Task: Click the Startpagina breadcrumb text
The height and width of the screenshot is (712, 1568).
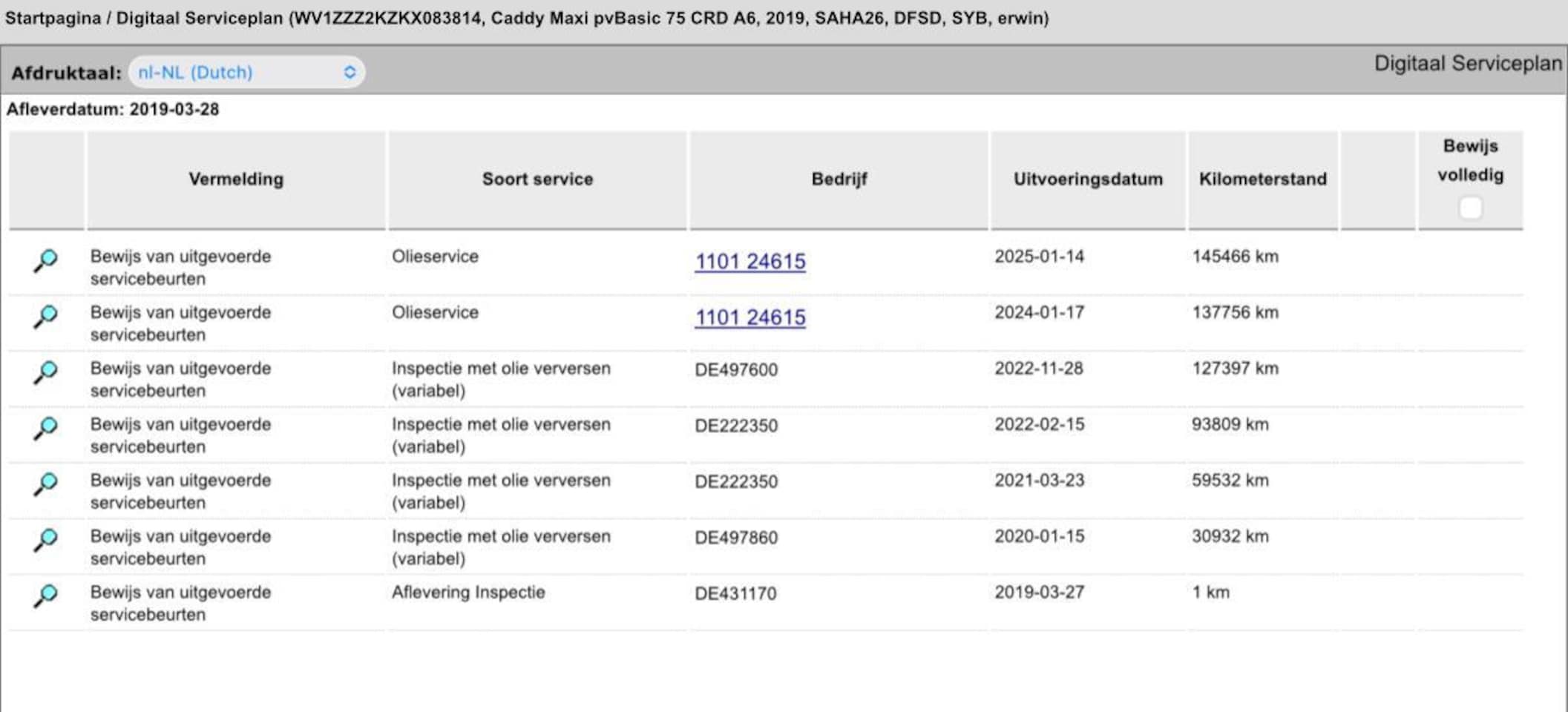Action: click(x=53, y=18)
